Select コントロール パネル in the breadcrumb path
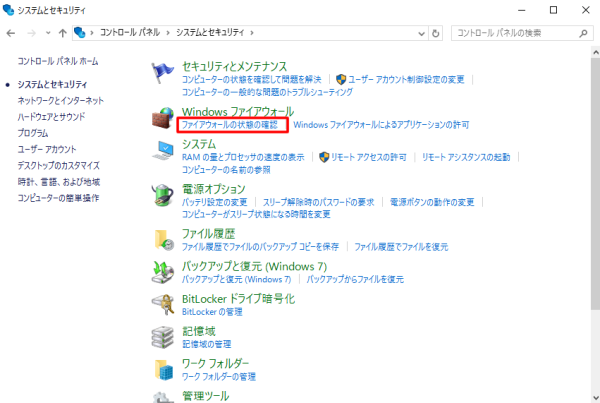 coord(130,33)
